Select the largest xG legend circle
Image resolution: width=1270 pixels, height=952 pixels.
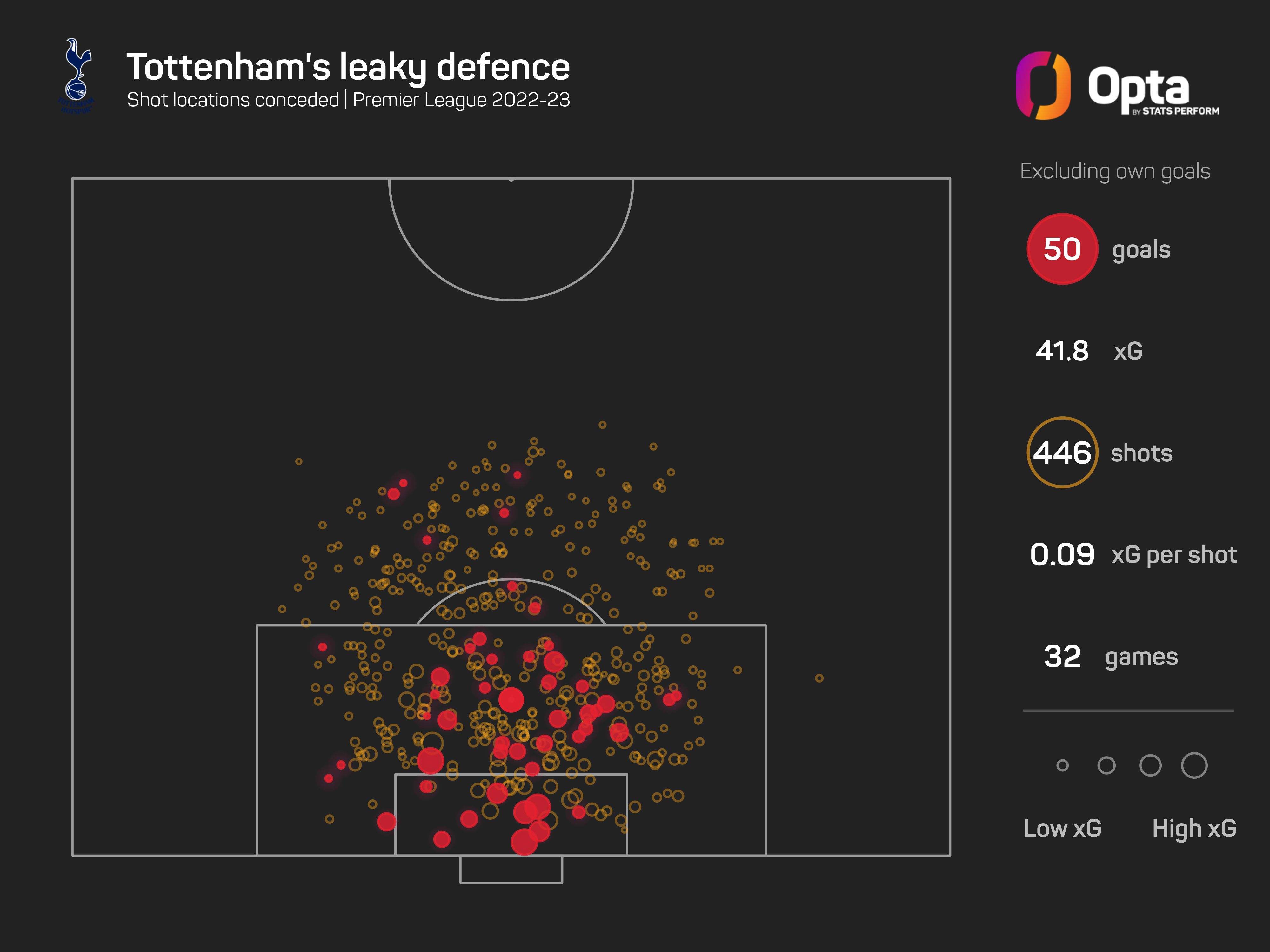pos(1193,765)
